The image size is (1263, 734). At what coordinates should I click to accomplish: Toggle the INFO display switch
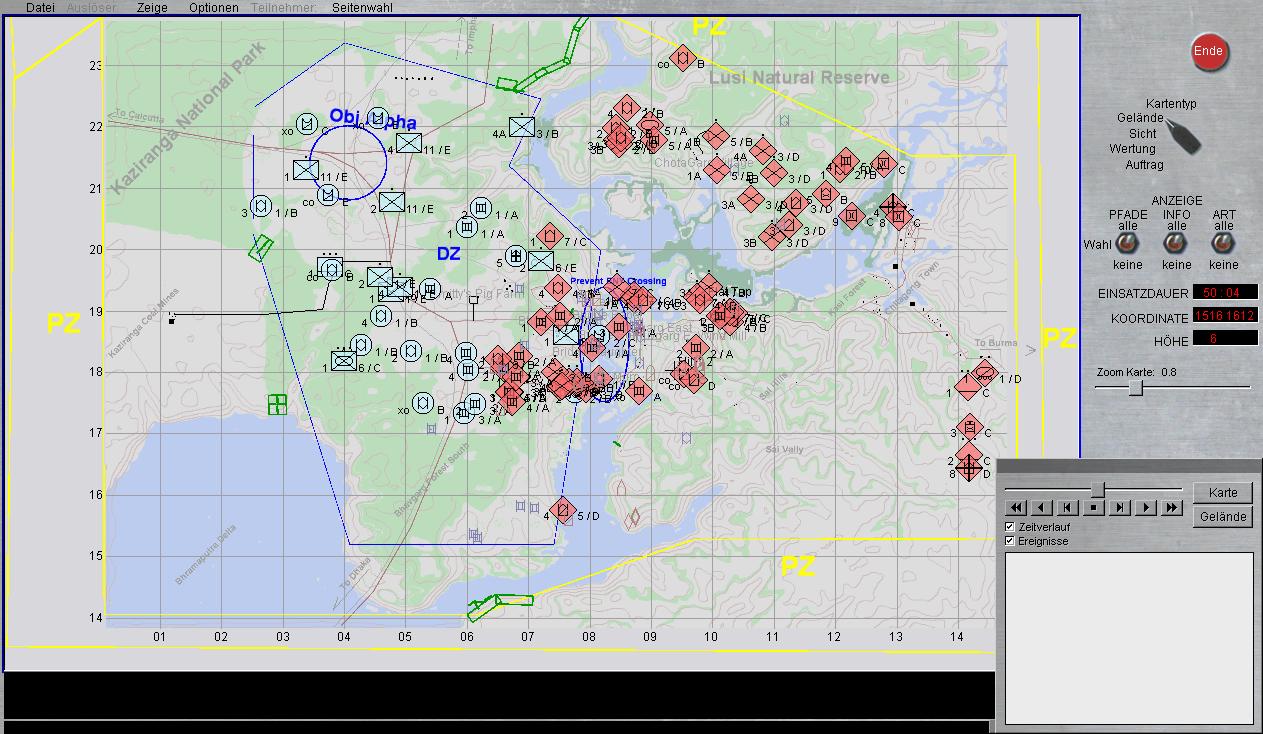click(x=1176, y=244)
